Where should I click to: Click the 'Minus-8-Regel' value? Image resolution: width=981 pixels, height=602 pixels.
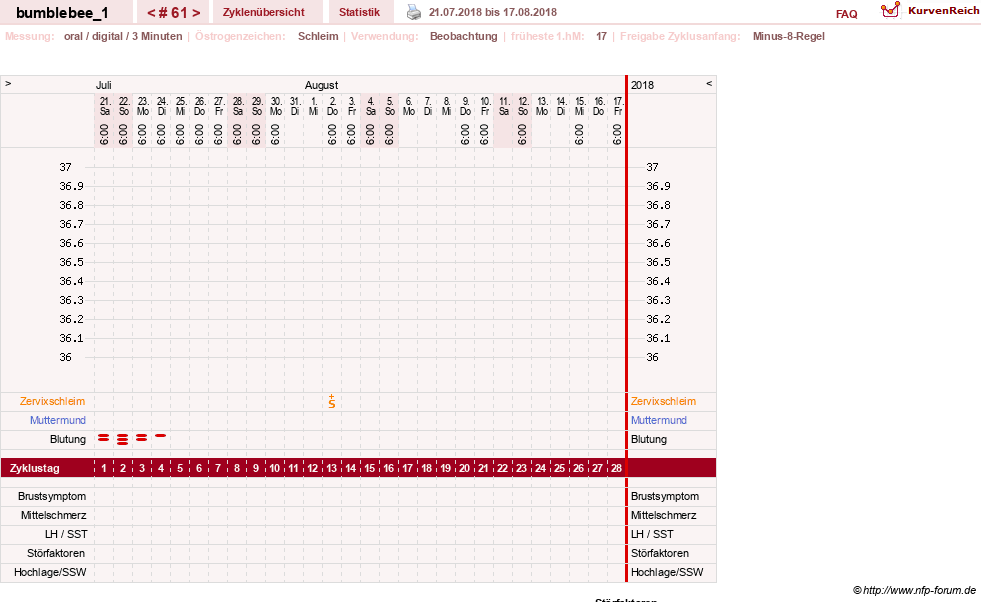788,36
